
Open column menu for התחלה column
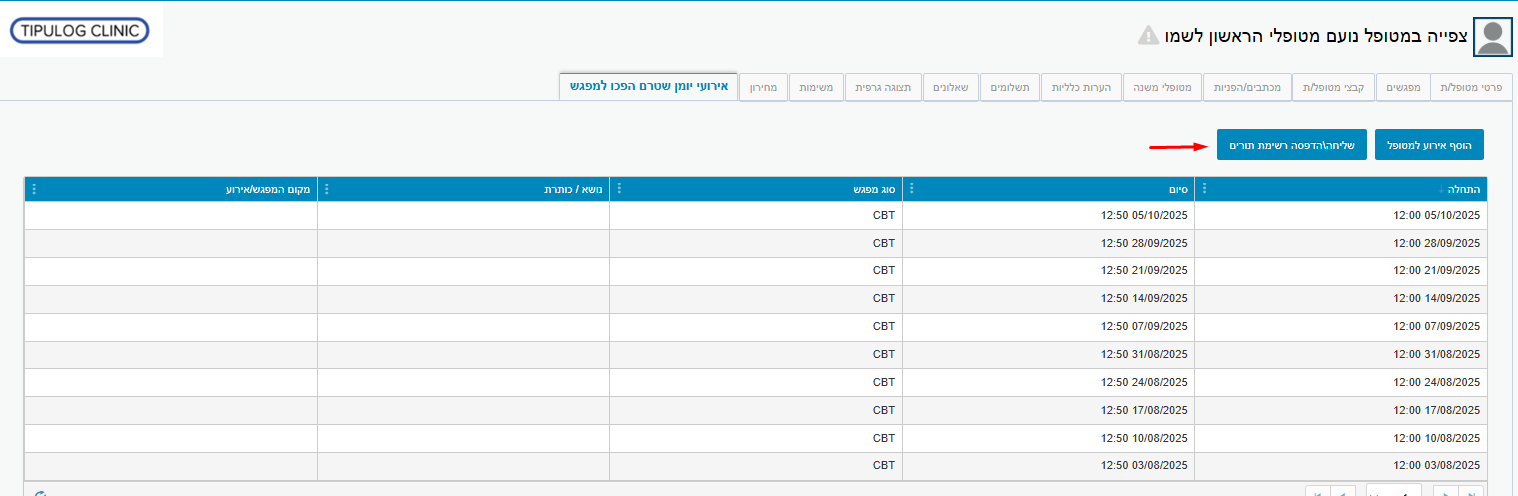click(1203, 188)
